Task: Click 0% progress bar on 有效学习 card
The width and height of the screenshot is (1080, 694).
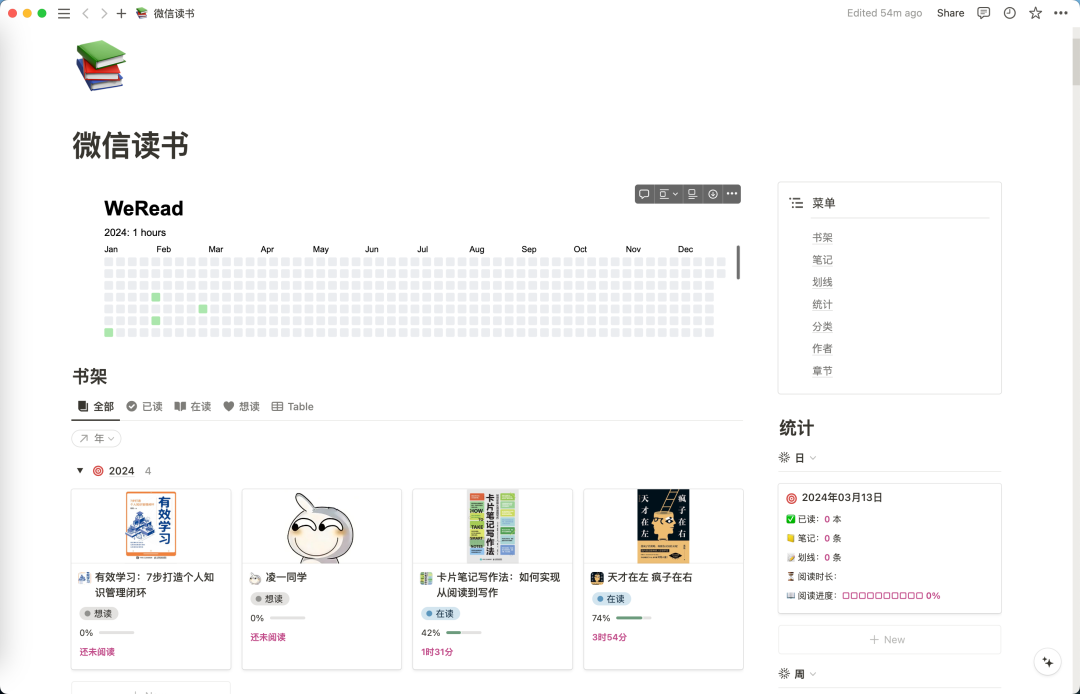Action: [116, 633]
